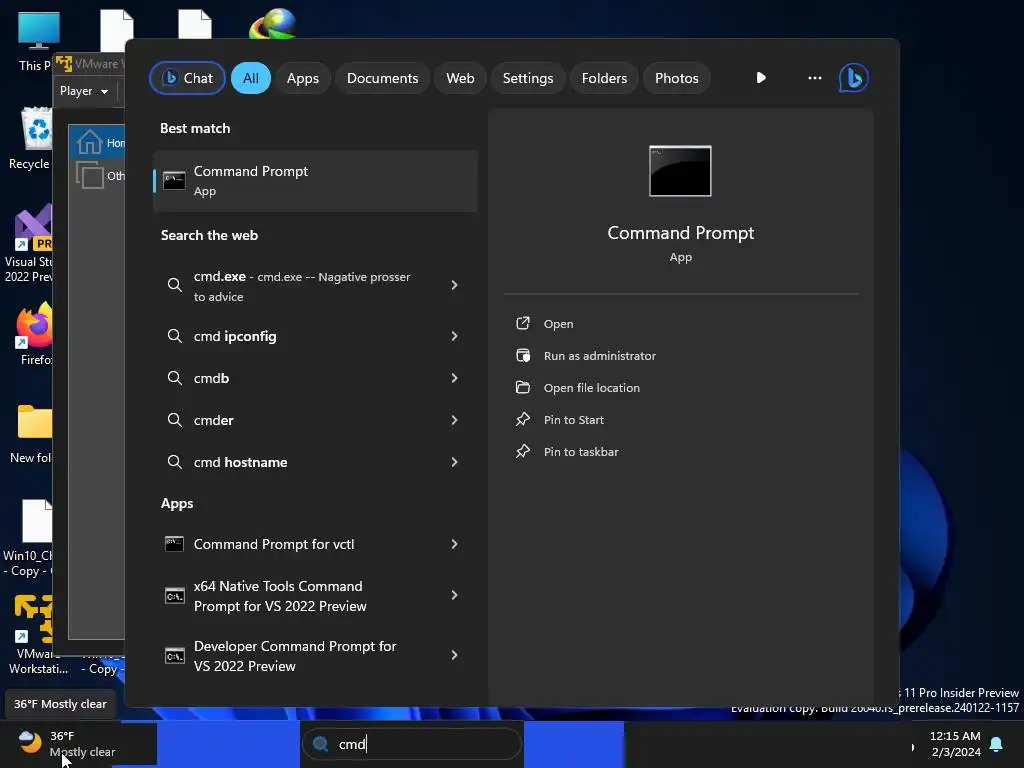
Task: Click the large Command Prompt preview thumbnail
Action: pyautogui.click(x=680, y=171)
